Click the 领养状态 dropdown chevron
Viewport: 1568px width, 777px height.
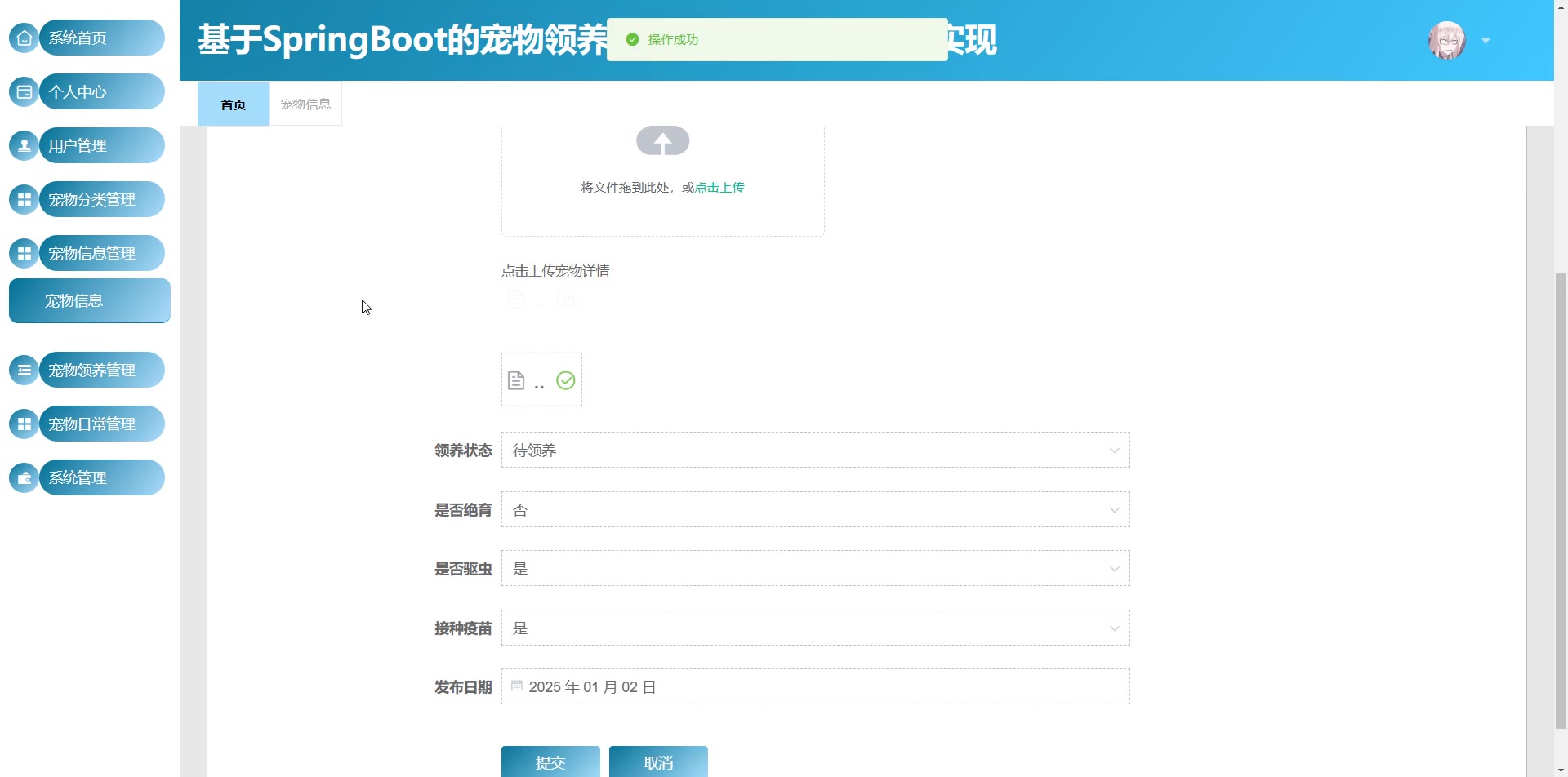[x=1114, y=451]
